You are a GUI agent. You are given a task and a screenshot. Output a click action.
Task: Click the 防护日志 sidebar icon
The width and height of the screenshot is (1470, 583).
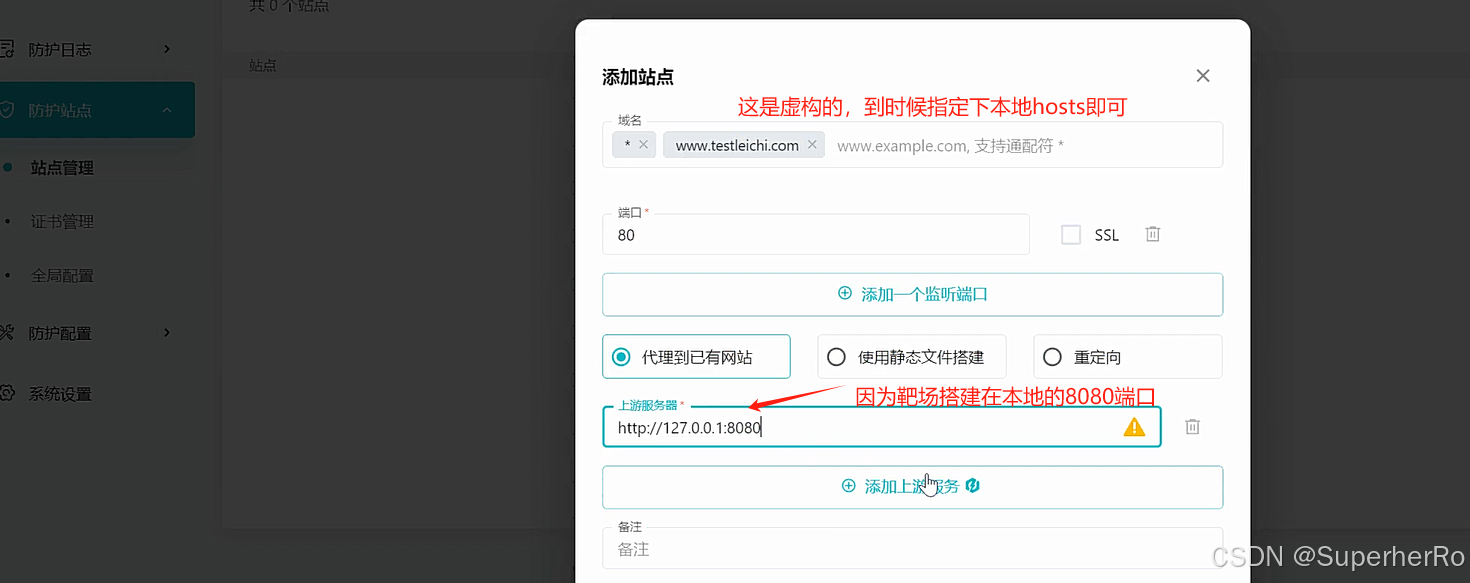coord(6,49)
